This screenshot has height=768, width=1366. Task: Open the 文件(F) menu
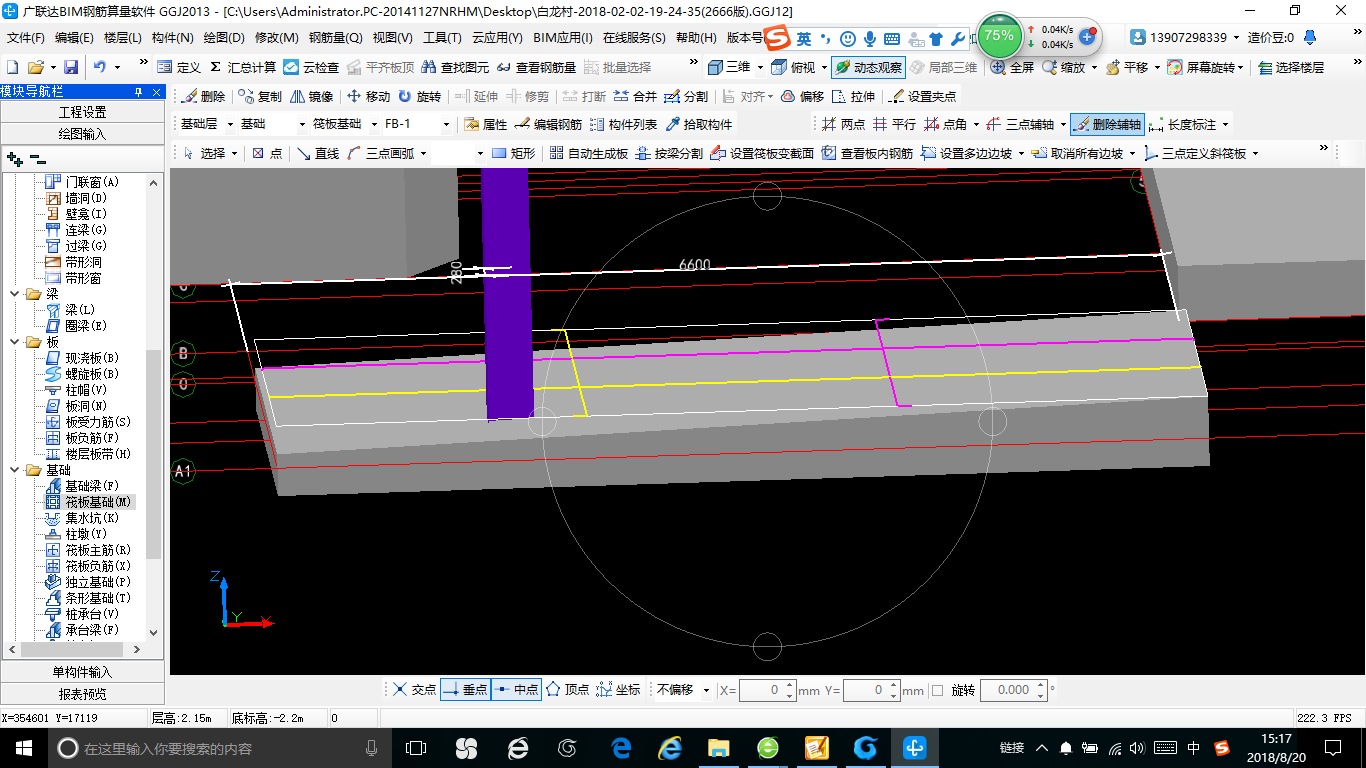(x=26, y=38)
